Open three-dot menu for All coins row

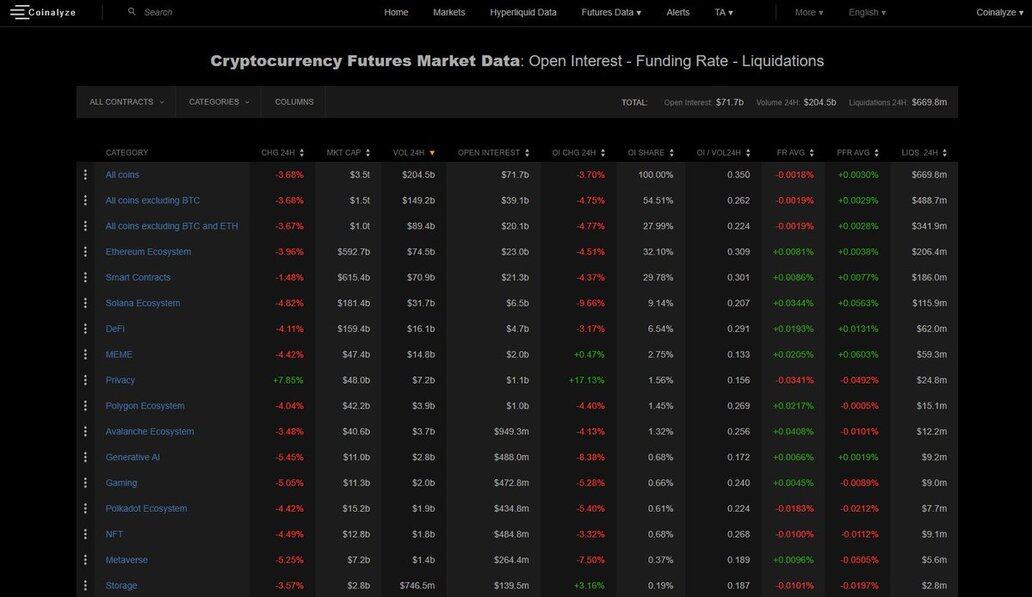click(x=85, y=175)
